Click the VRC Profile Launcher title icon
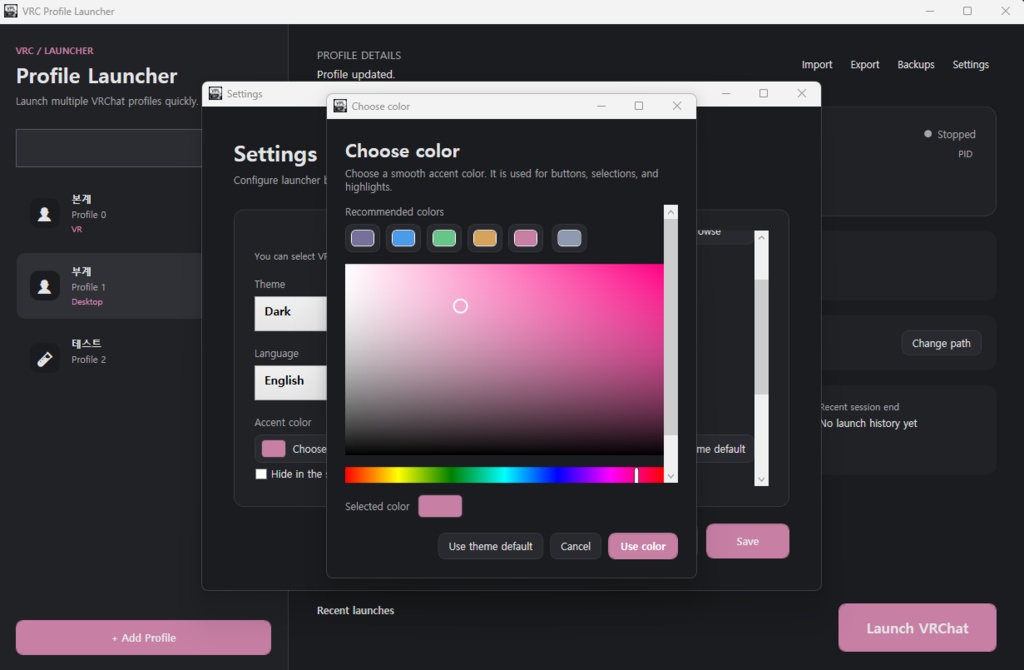The height and width of the screenshot is (670, 1024). [10, 11]
